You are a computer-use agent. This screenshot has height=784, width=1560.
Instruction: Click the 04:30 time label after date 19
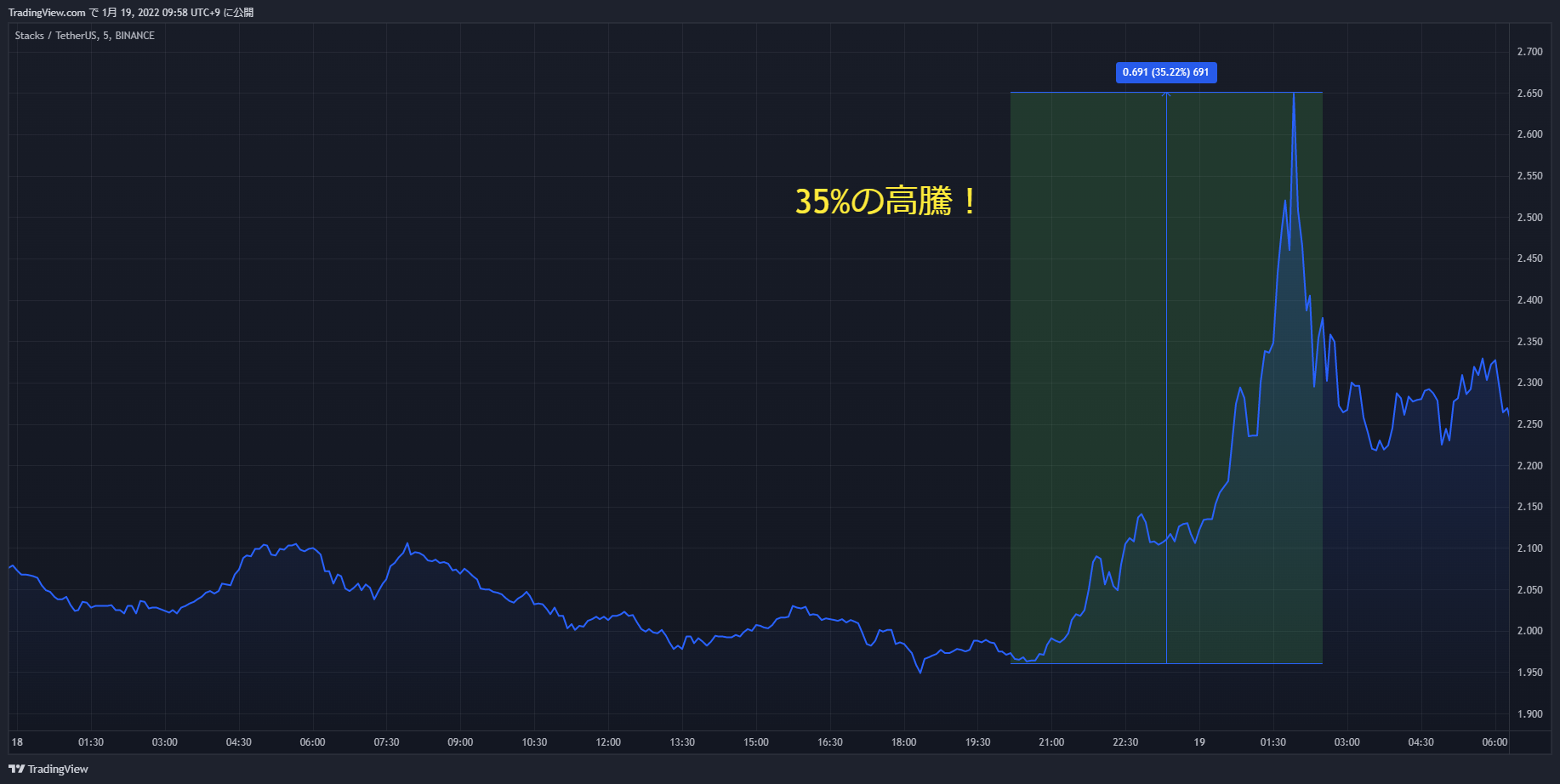[x=1421, y=742]
